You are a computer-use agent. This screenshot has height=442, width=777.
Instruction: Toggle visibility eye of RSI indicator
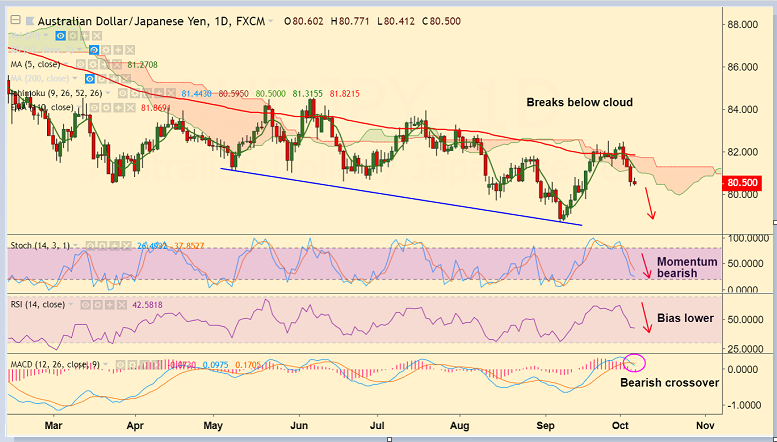(86, 305)
